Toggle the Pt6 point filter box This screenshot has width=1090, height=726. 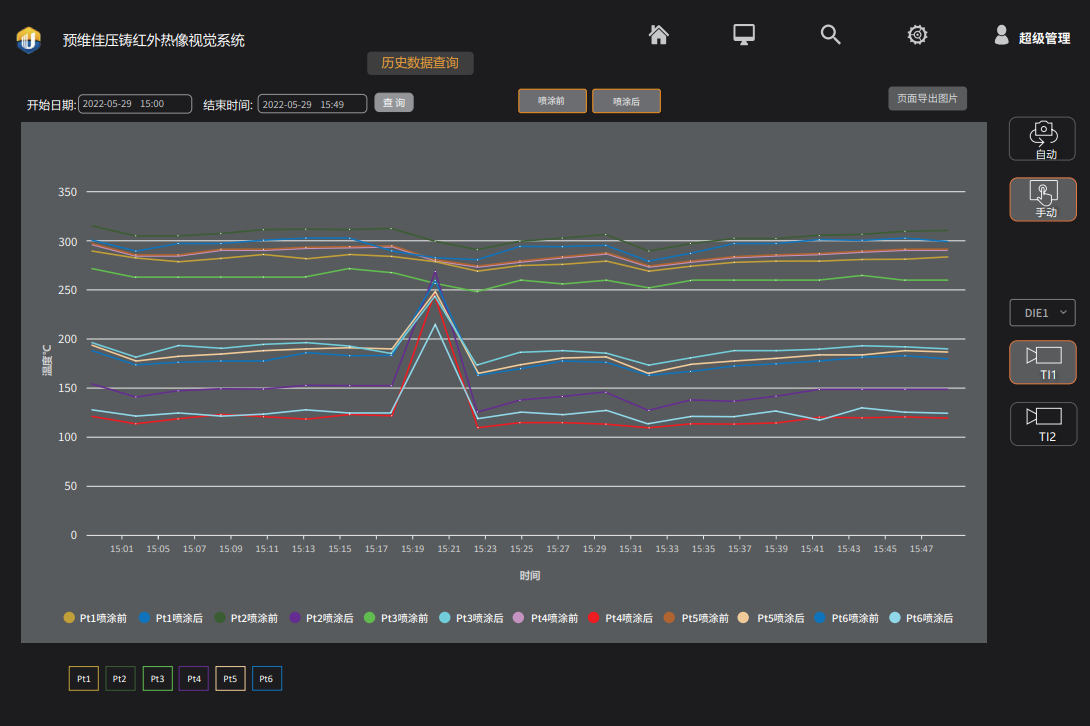[266, 679]
